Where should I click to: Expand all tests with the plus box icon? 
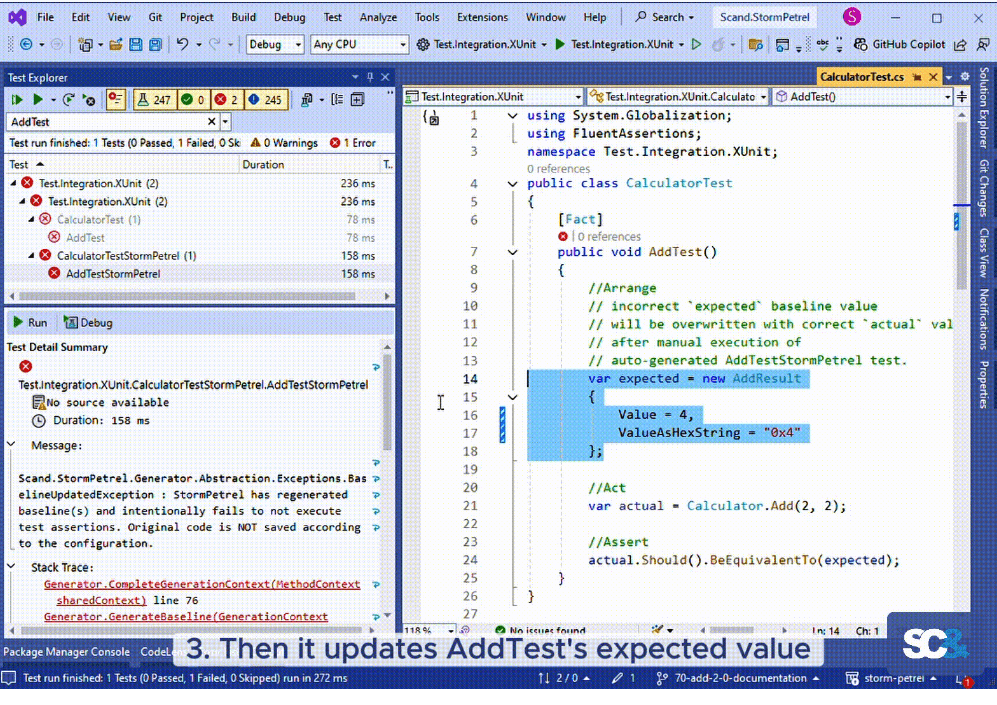point(357,100)
